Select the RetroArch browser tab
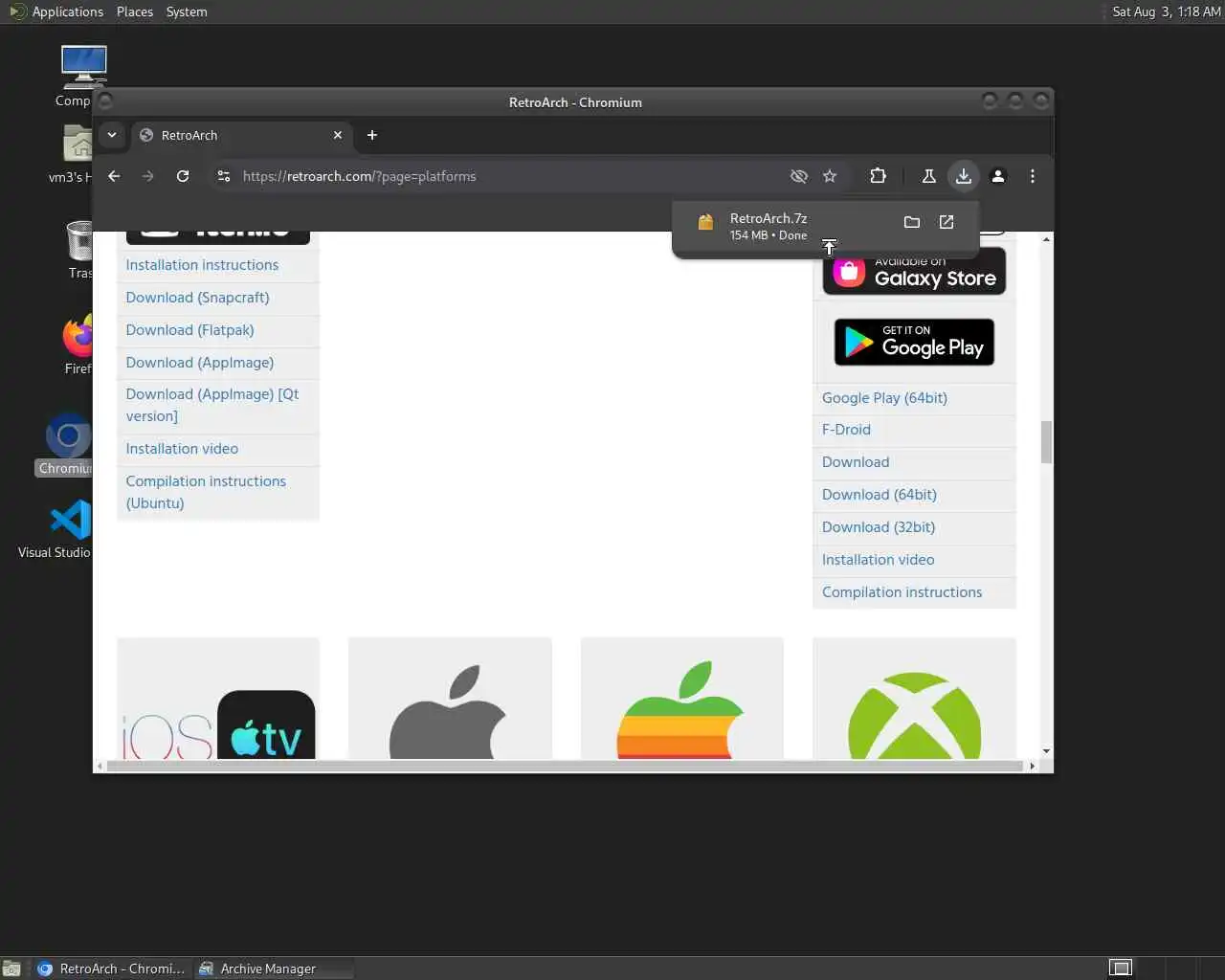 point(241,135)
